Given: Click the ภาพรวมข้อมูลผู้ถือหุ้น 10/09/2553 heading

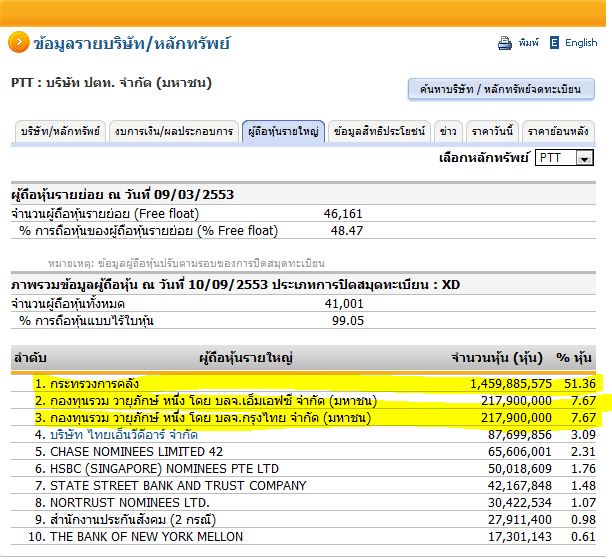Looking at the screenshot, I should coord(236,285).
